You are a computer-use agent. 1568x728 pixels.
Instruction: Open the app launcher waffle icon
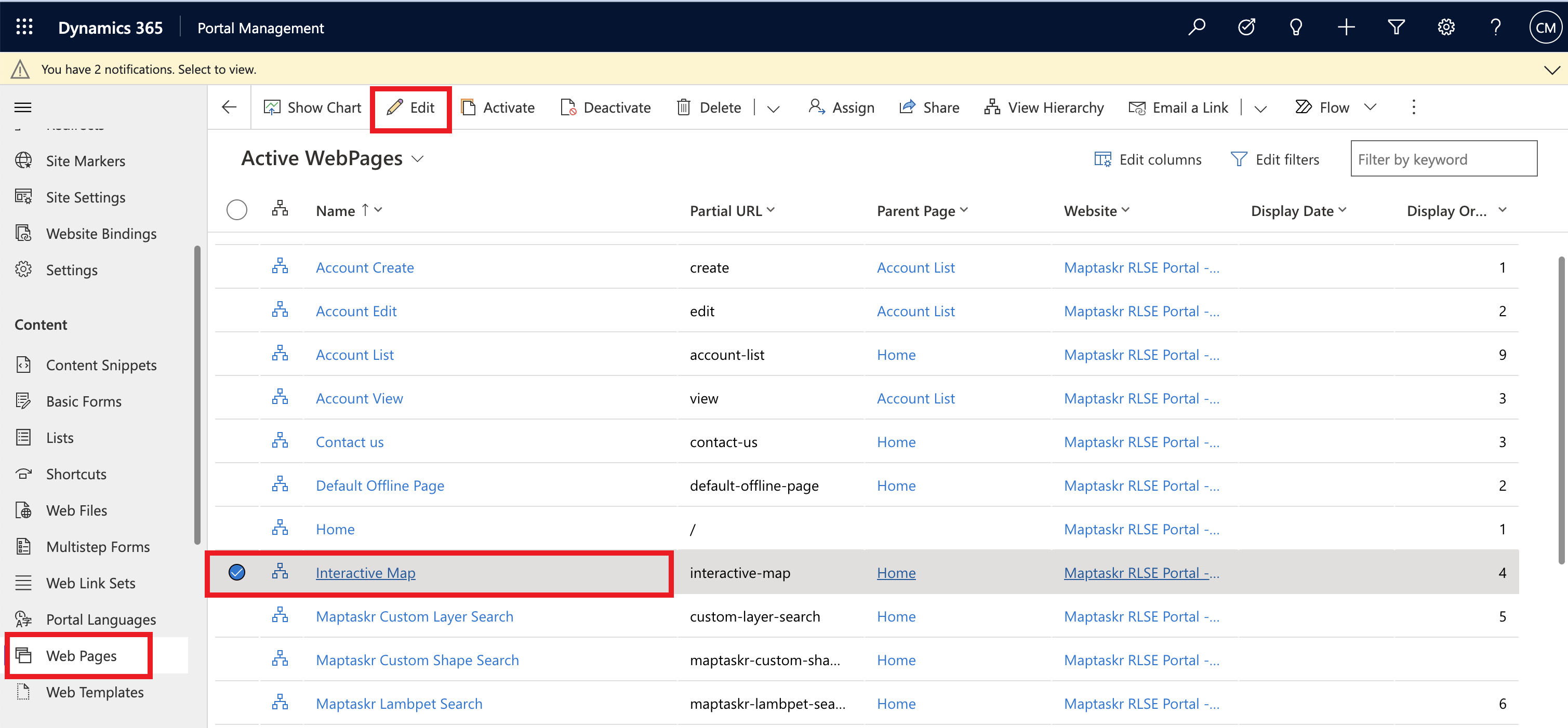point(24,28)
